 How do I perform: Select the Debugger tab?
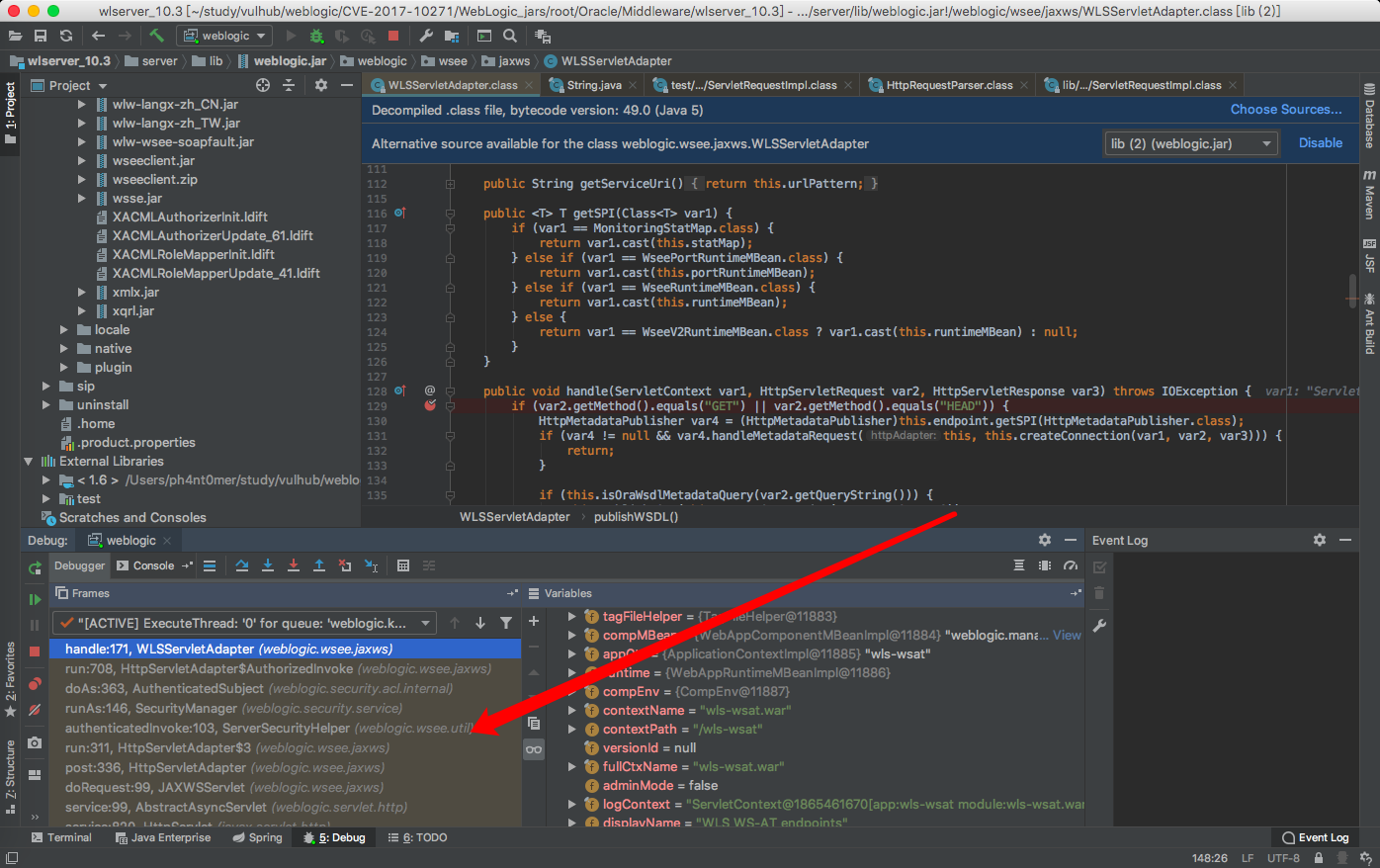[x=79, y=565]
